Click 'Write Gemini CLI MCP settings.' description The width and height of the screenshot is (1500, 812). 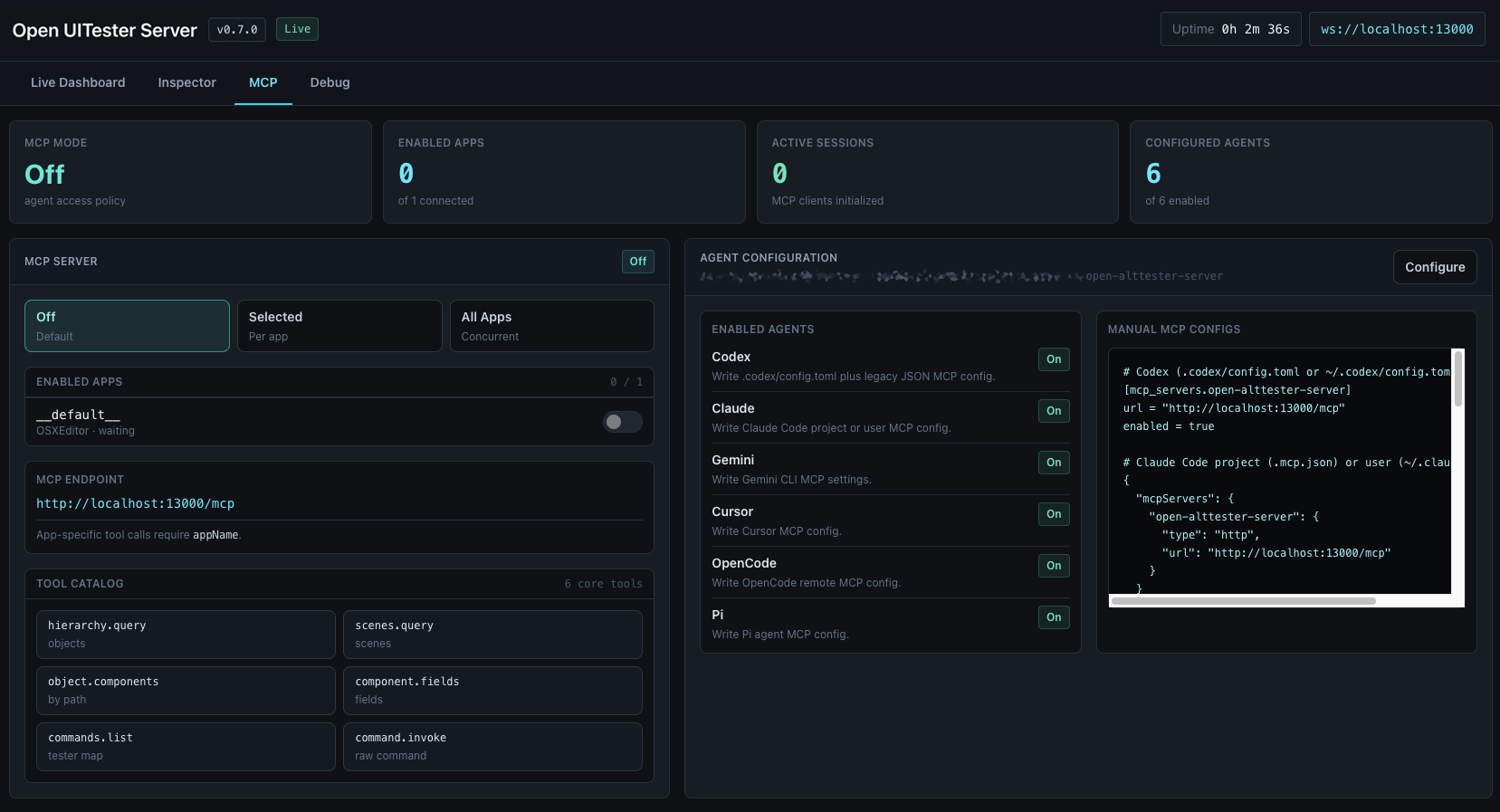(791, 480)
